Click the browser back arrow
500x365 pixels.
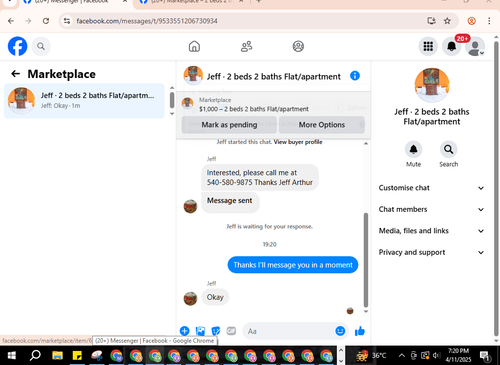point(11,21)
